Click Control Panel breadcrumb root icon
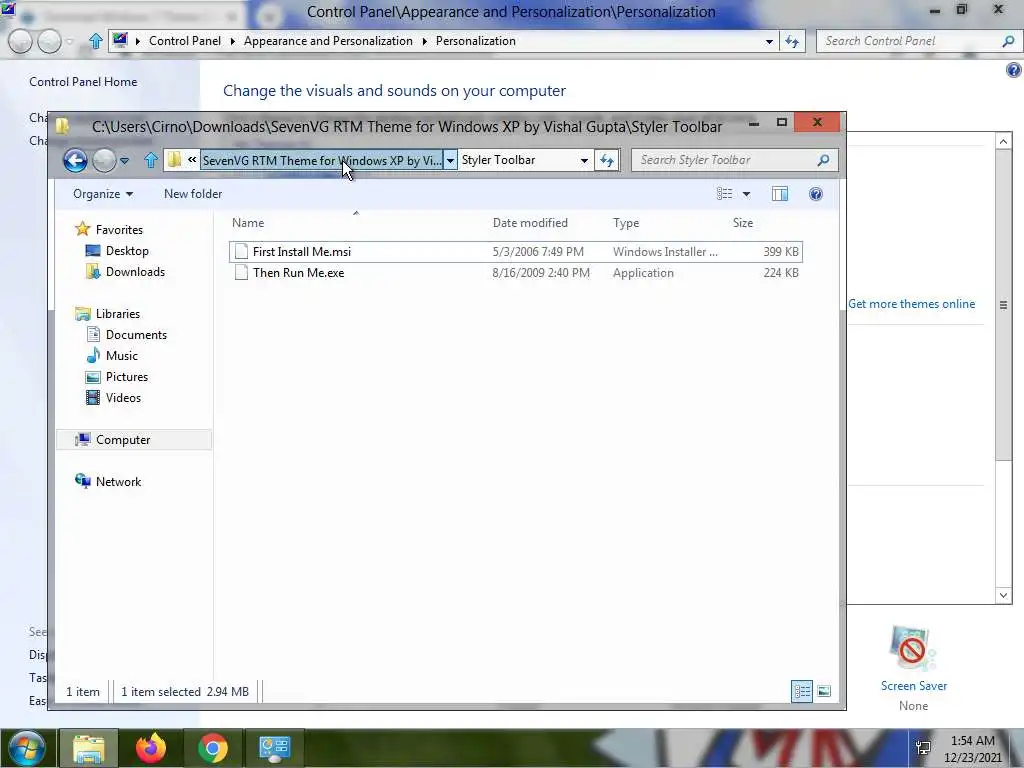The width and height of the screenshot is (1024, 768). 120,40
